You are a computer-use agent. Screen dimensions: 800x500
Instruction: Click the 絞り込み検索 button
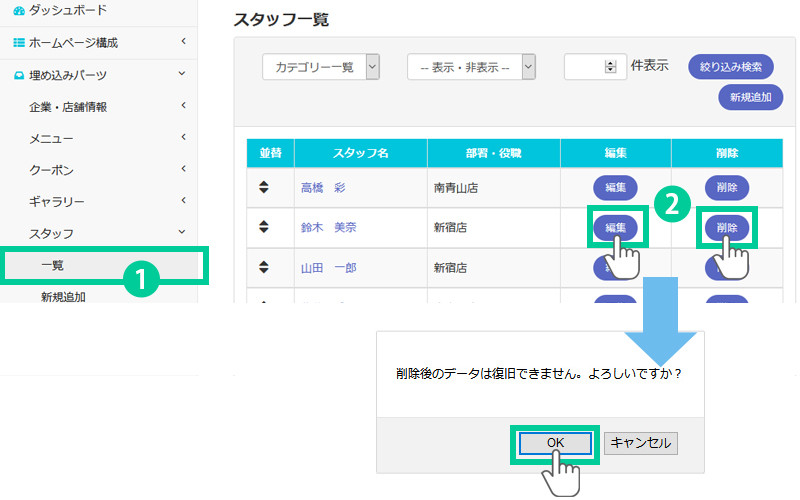[731, 67]
